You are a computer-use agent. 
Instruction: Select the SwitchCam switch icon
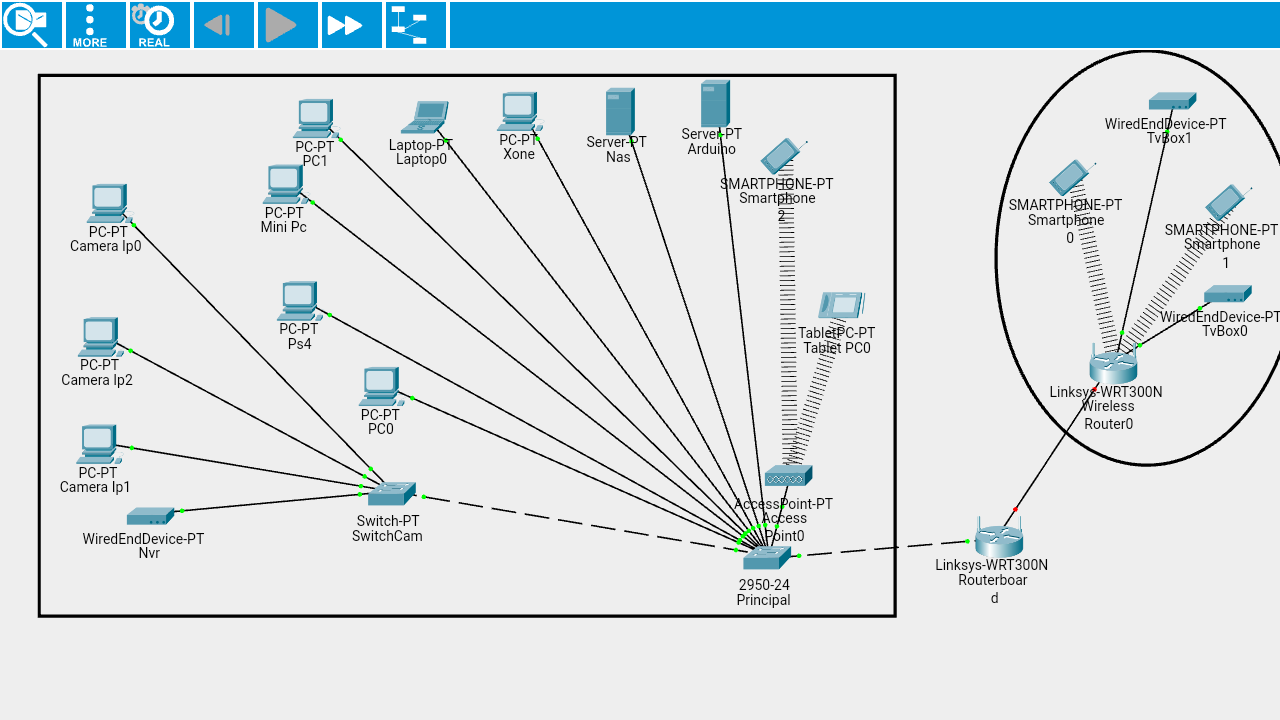pos(391,494)
